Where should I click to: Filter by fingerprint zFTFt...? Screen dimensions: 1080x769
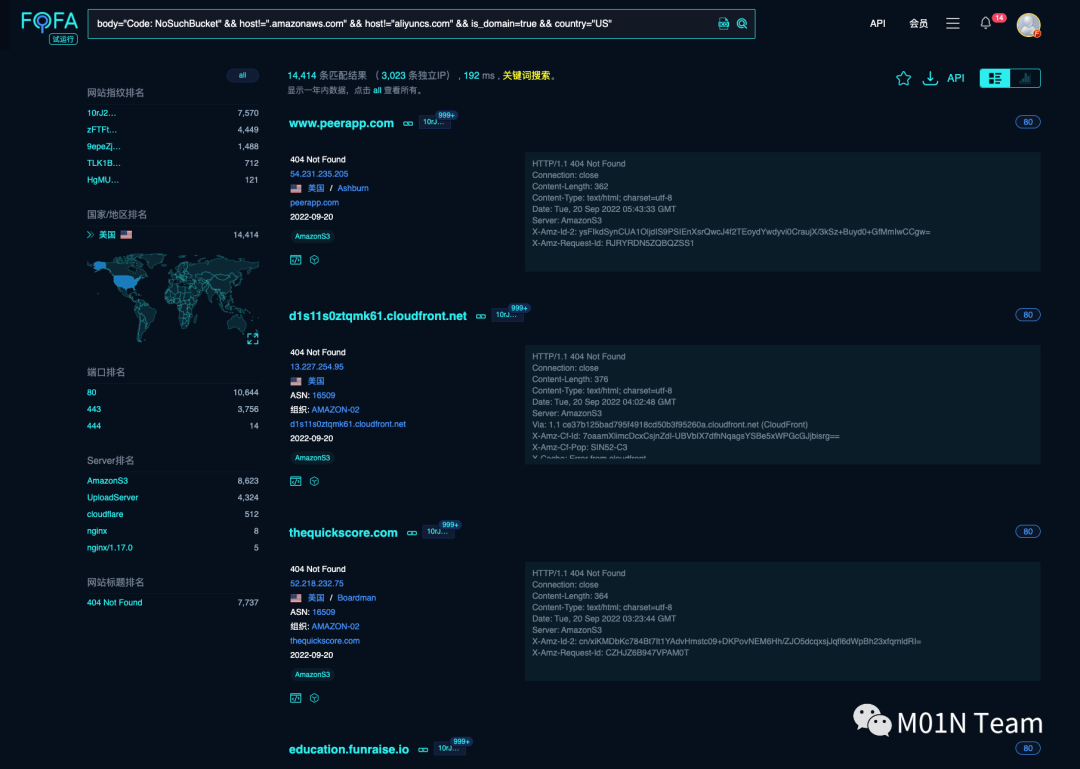point(102,130)
